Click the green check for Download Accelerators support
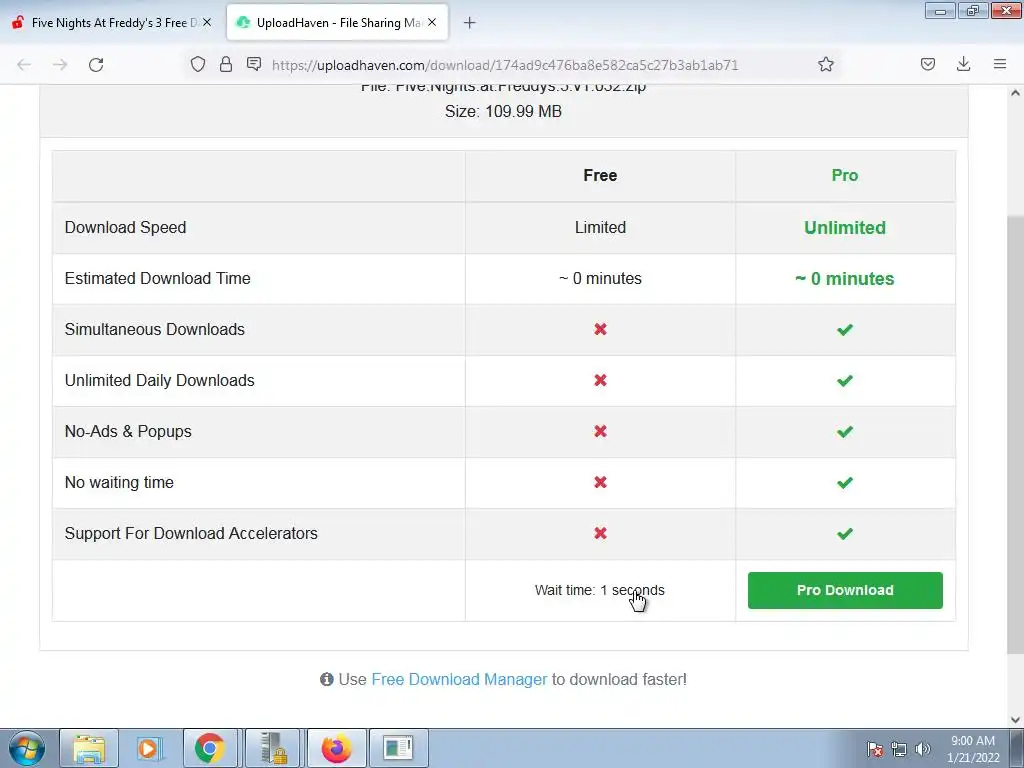1024x768 pixels. (844, 534)
